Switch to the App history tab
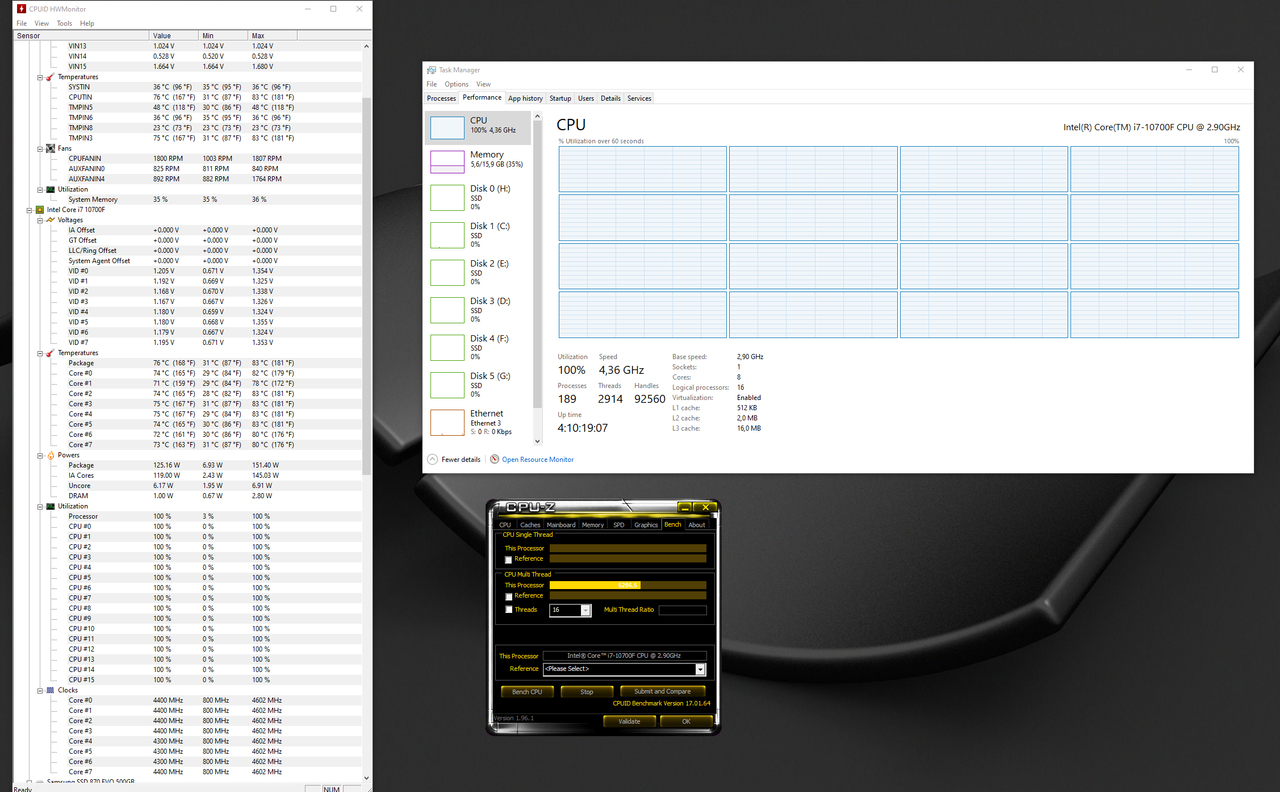 tap(525, 98)
